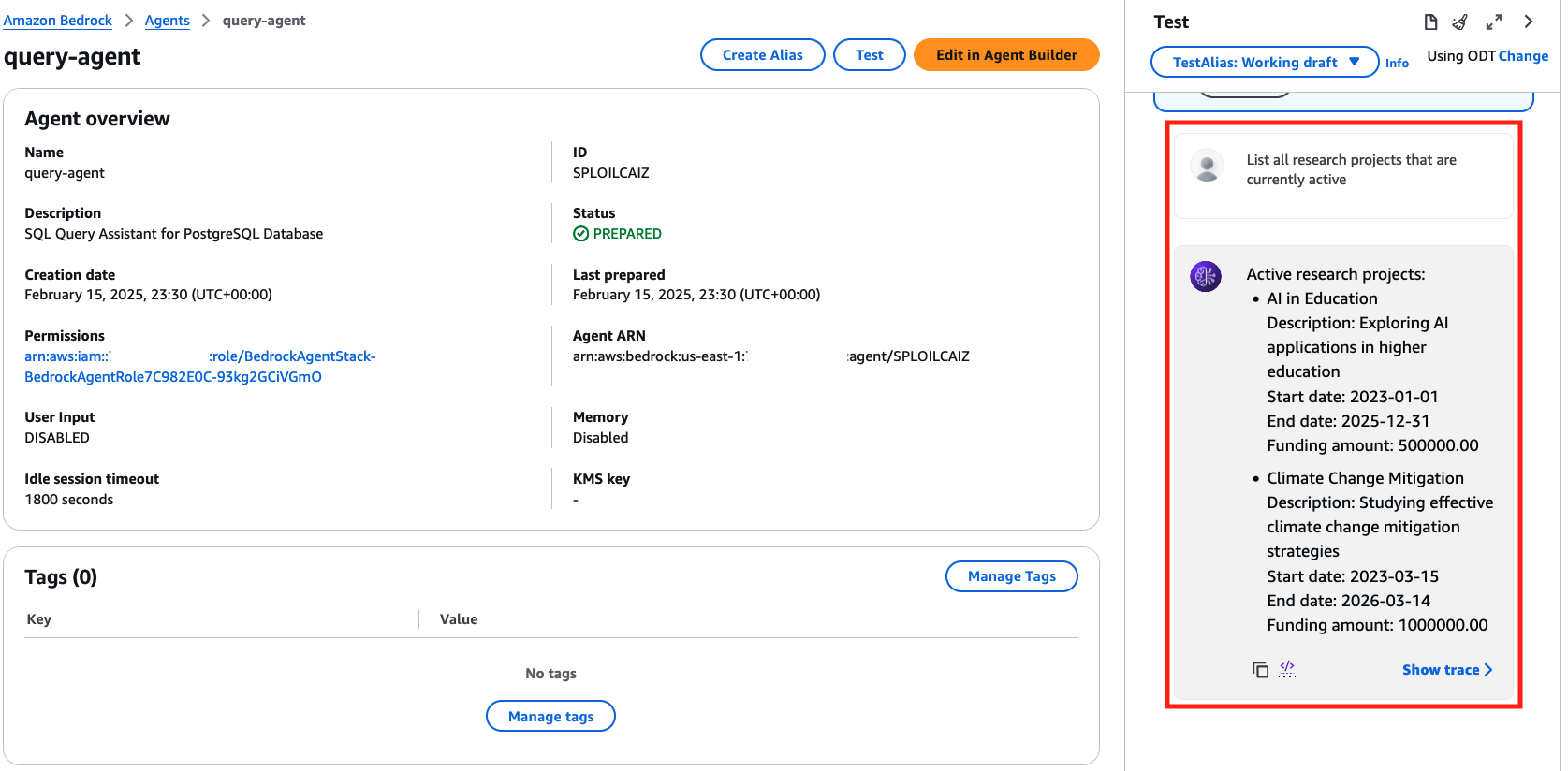Click the Agent overview heading
The height and width of the screenshot is (771, 1568).
[97, 119]
